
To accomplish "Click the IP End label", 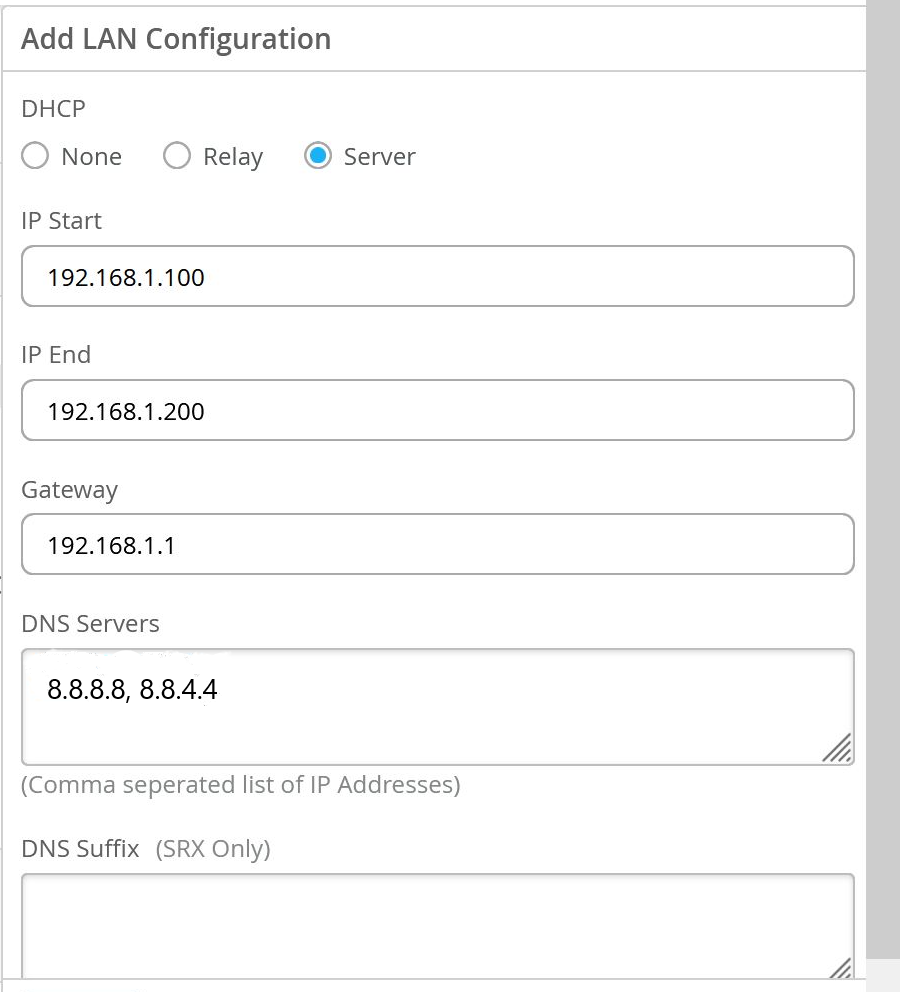I will (x=56, y=354).
